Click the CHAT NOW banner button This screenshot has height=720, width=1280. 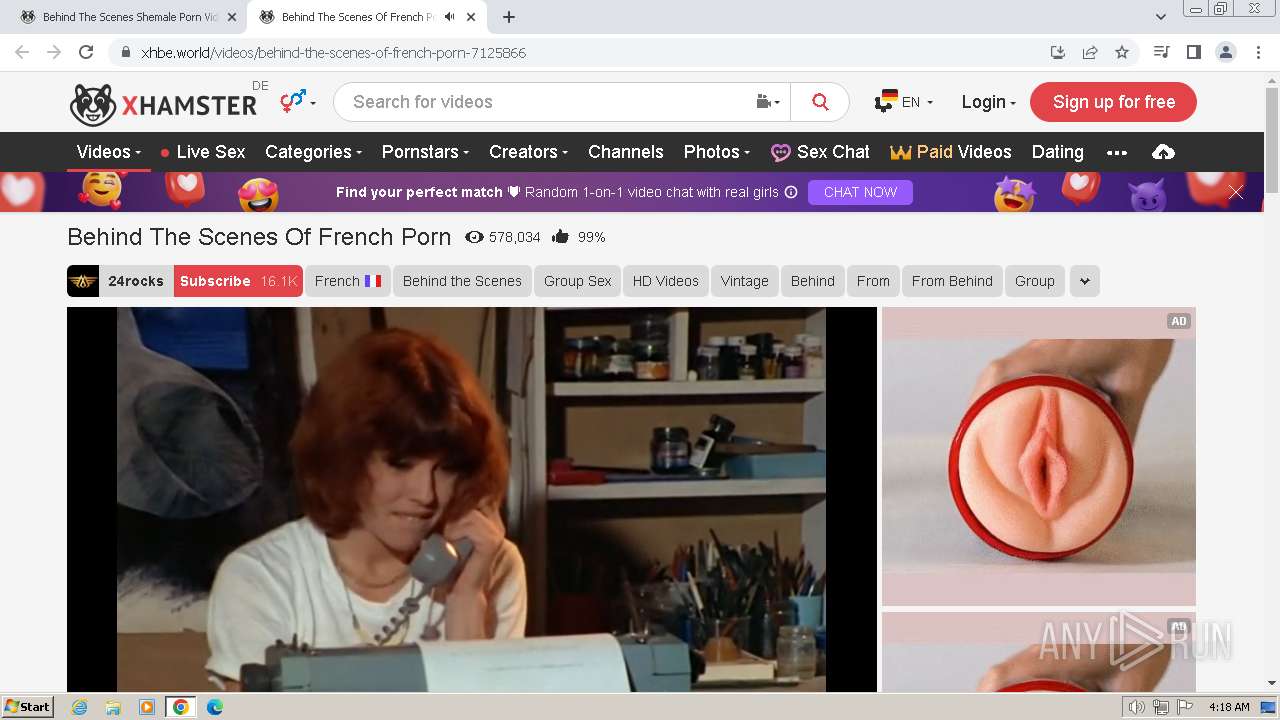(860, 192)
